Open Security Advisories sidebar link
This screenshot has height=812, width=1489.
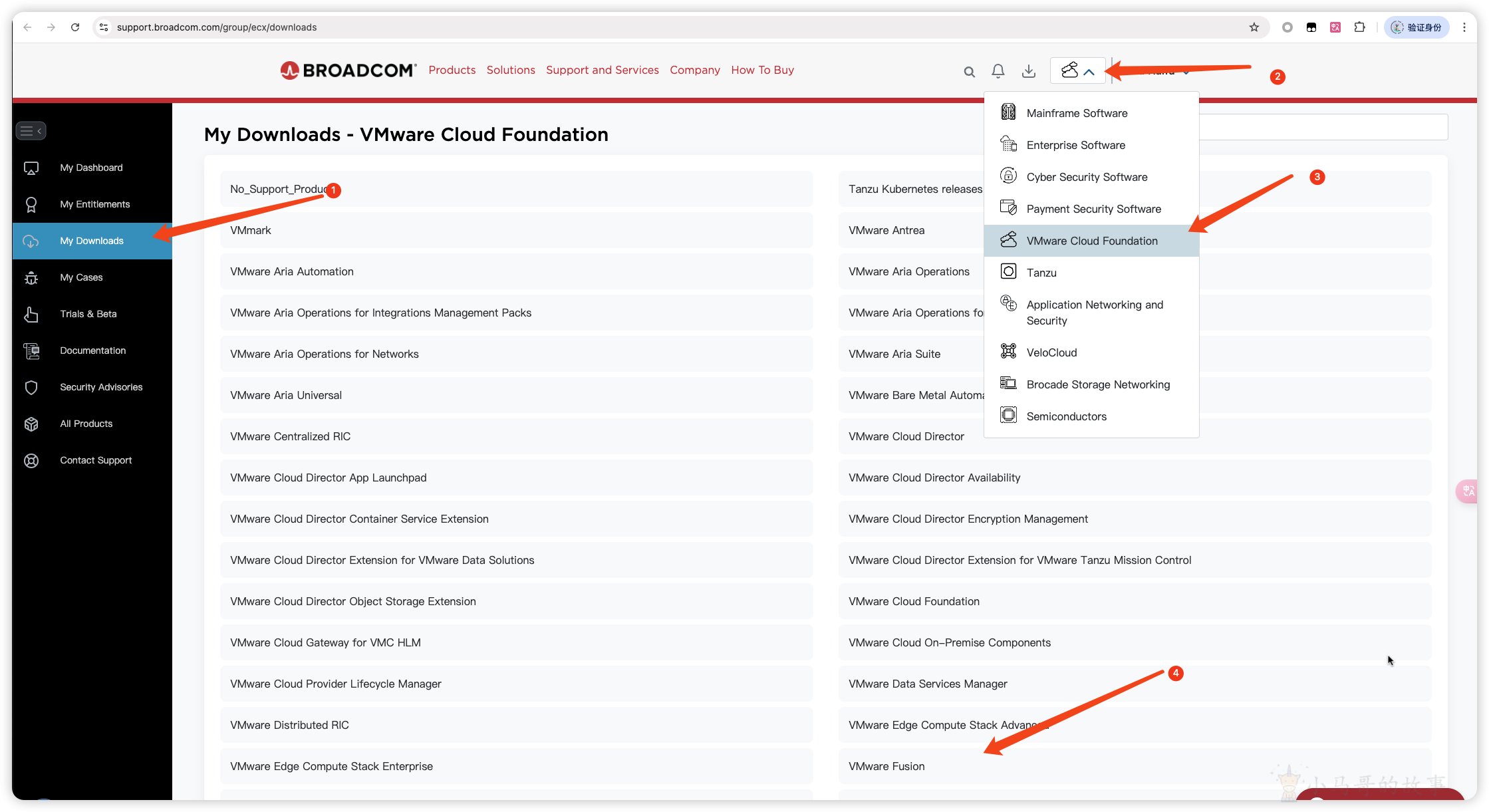(x=92, y=387)
